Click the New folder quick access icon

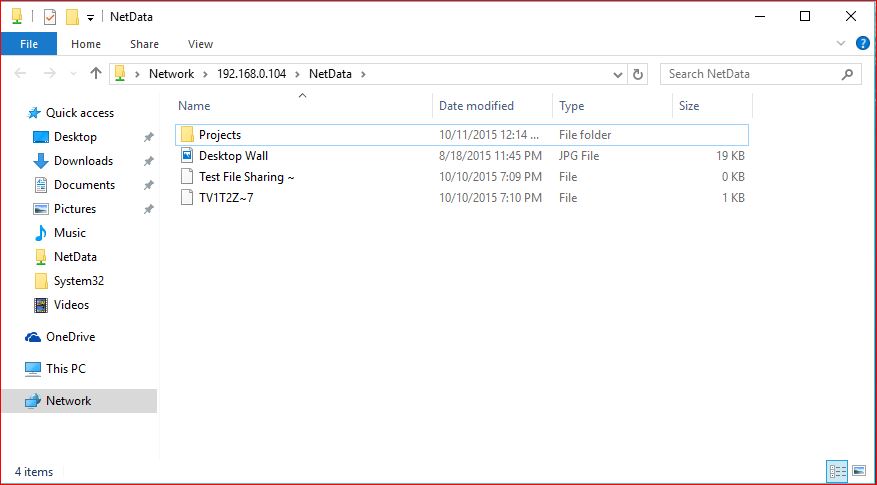(x=72, y=17)
